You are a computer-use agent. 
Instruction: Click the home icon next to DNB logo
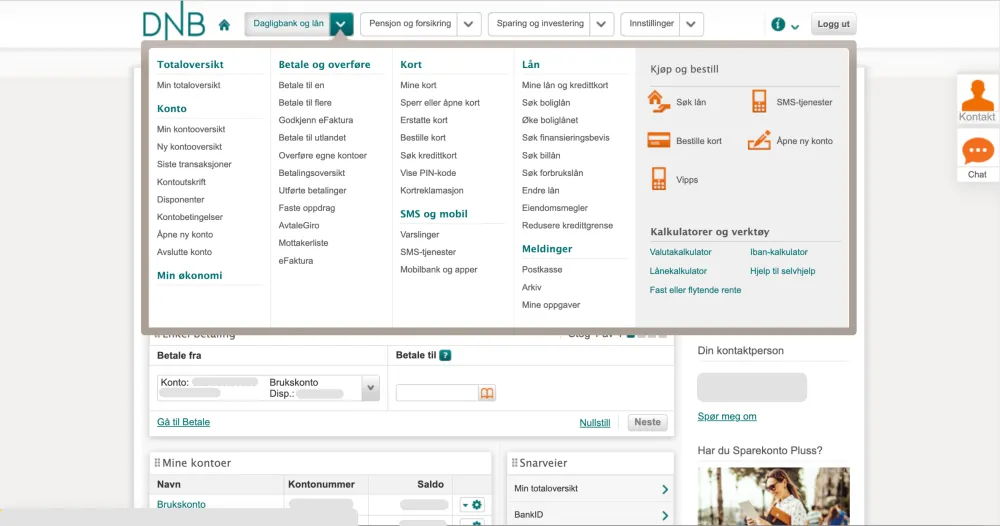coord(224,25)
